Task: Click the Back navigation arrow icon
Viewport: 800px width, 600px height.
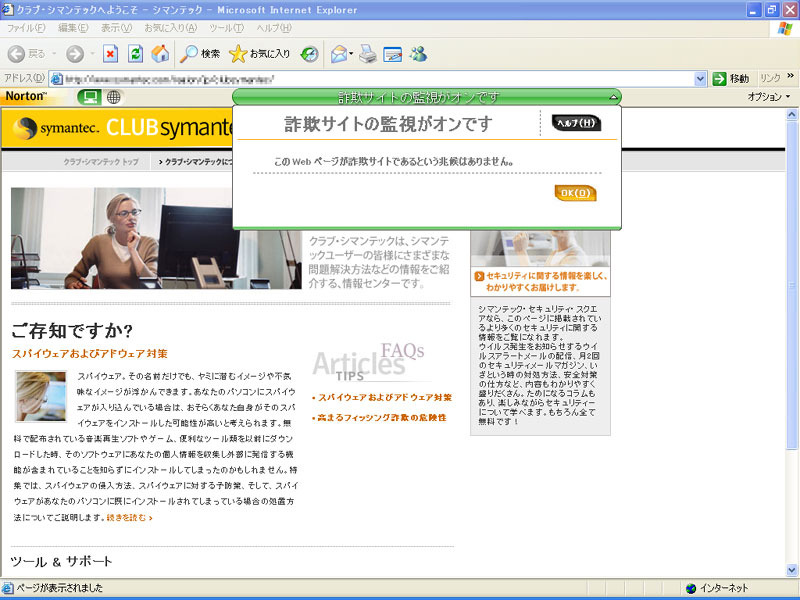Action: point(16,54)
